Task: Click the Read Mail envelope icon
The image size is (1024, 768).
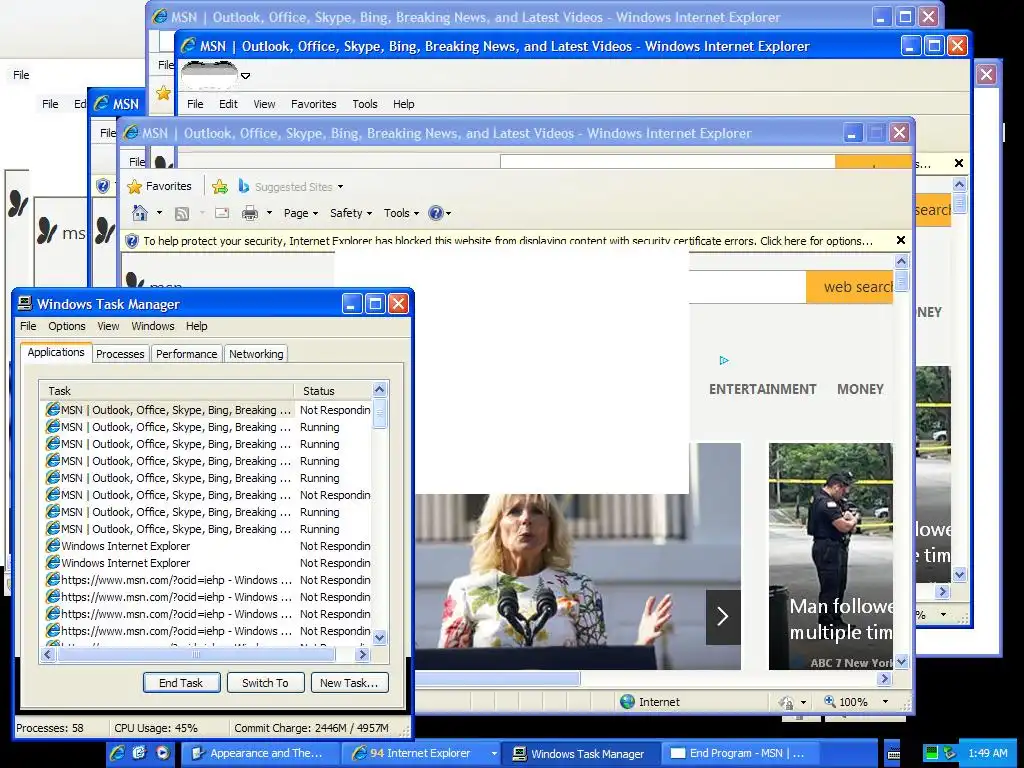Action: tap(222, 213)
